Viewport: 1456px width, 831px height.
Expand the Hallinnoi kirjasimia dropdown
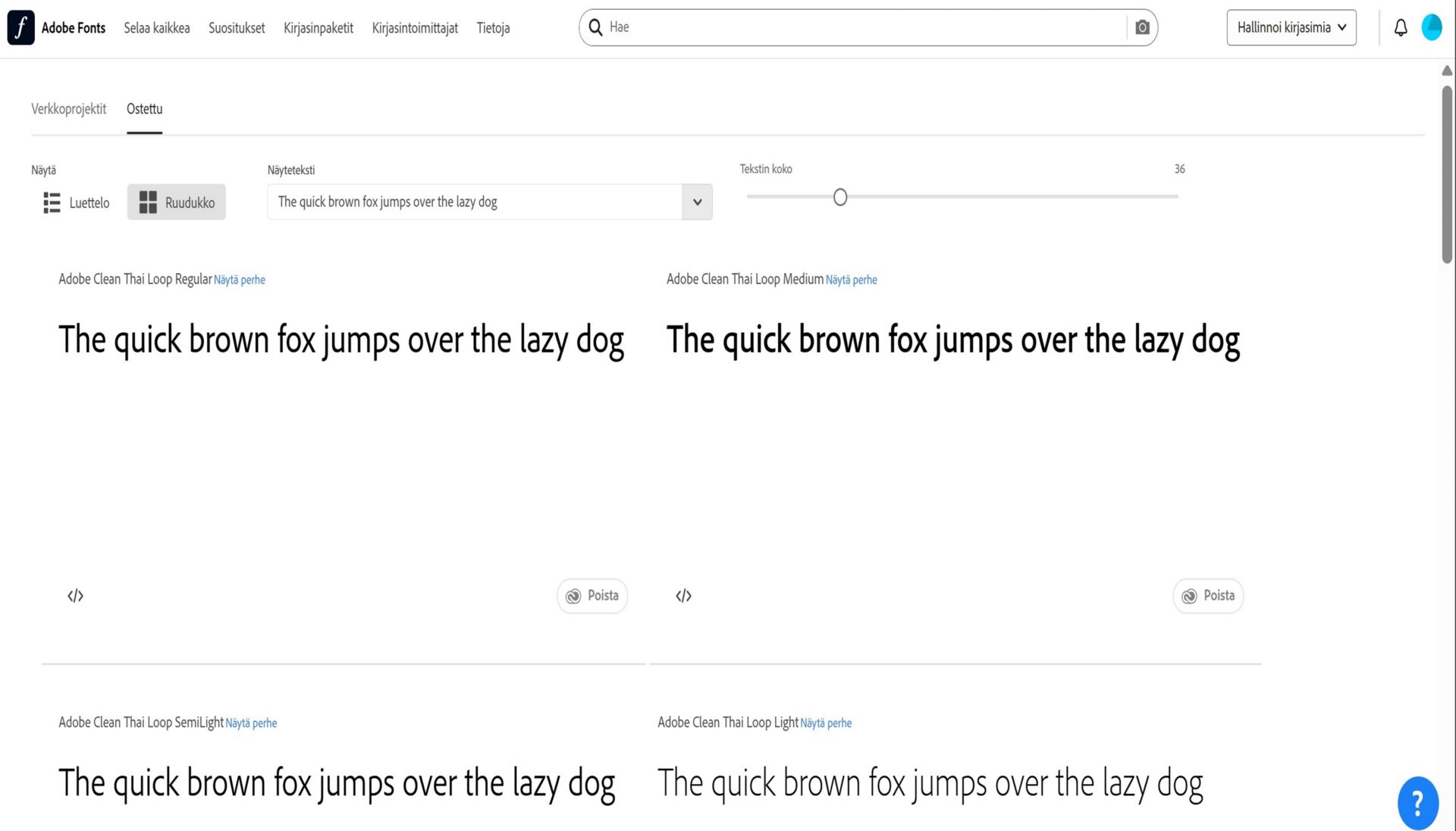tap(1291, 28)
